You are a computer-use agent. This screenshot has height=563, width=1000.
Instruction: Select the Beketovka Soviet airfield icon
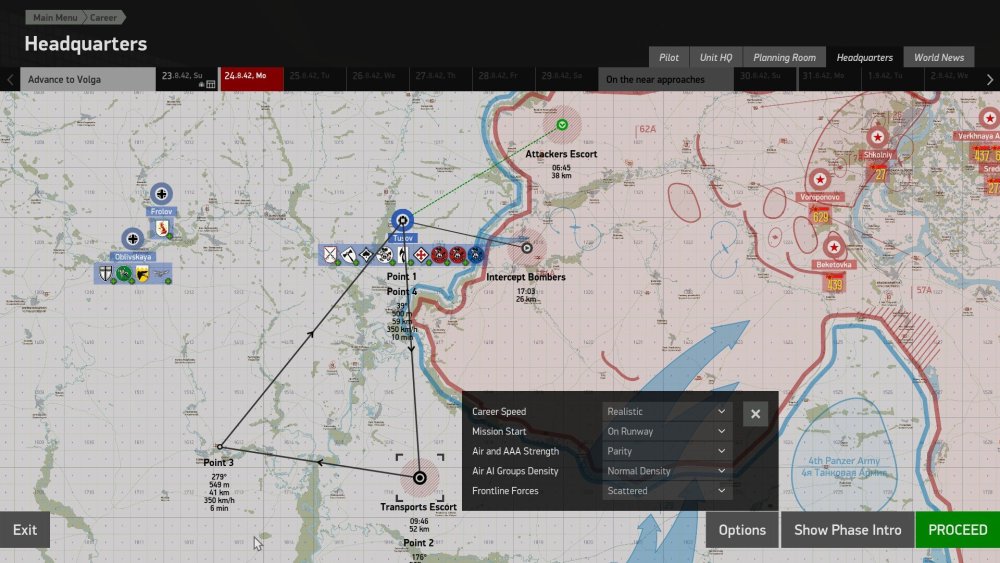click(x=833, y=247)
